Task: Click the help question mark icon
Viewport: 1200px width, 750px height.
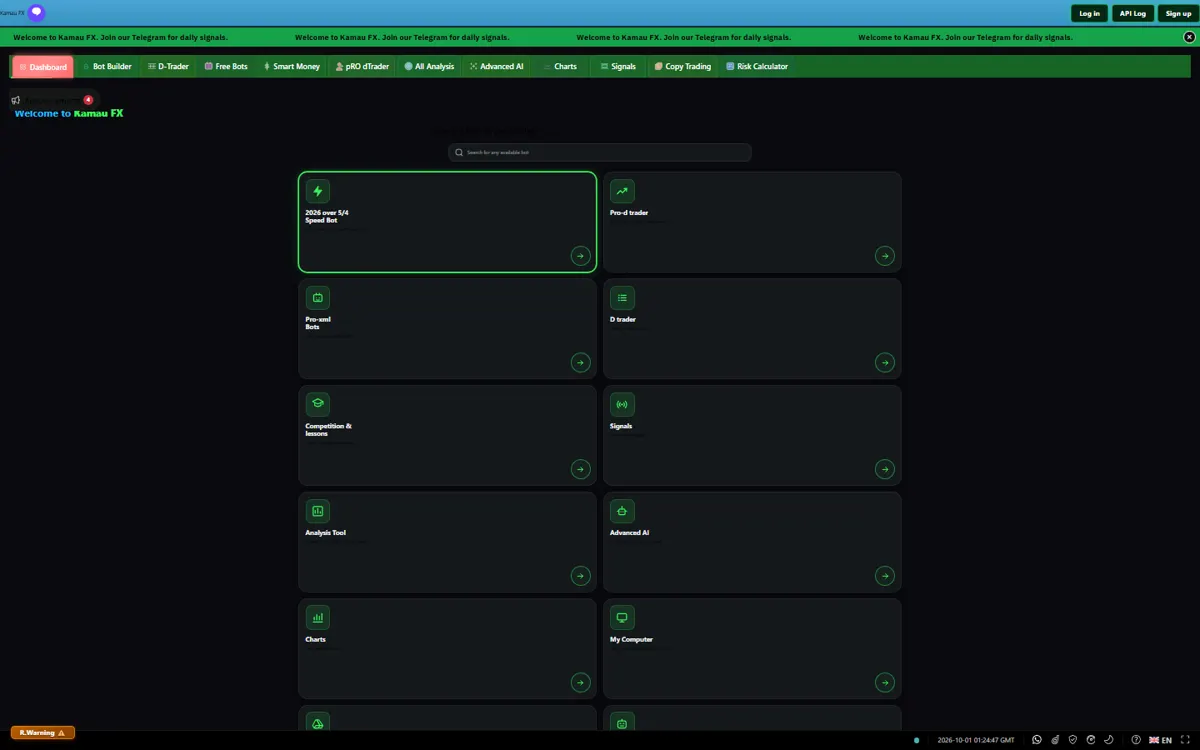Action: (x=1136, y=740)
